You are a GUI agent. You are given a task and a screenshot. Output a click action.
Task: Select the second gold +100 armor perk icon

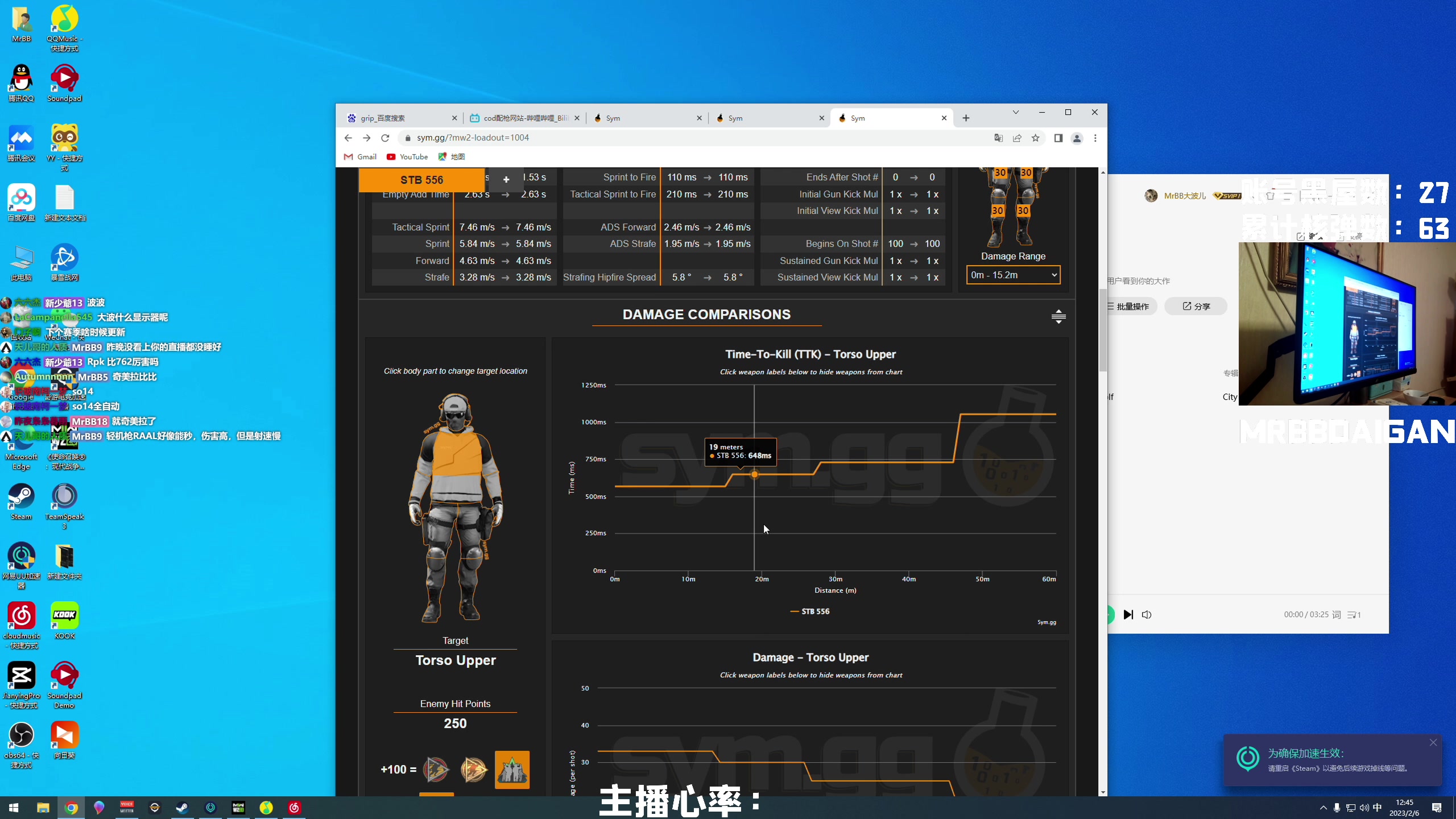click(473, 770)
